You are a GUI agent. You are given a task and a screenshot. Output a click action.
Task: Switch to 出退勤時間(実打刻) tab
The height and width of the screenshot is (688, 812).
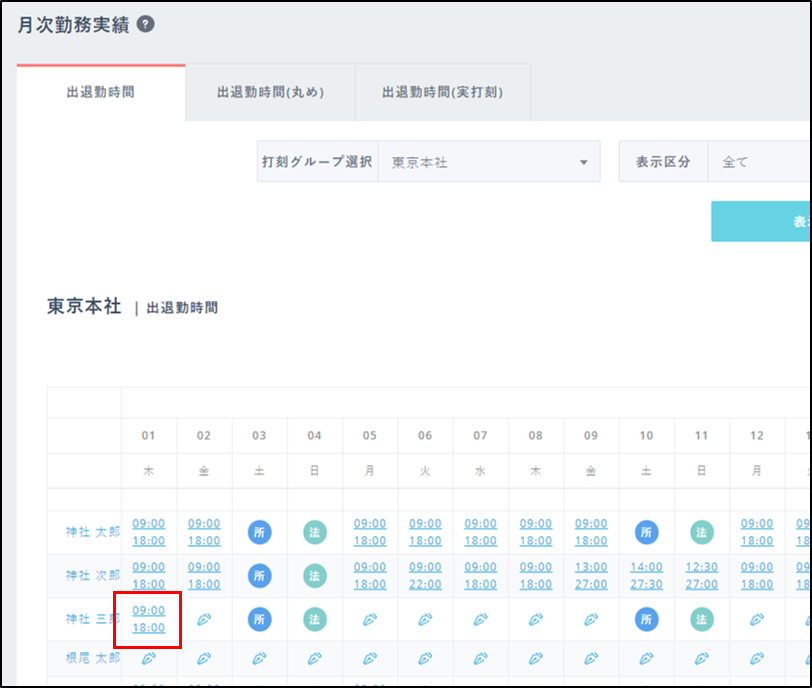[x=442, y=93]
